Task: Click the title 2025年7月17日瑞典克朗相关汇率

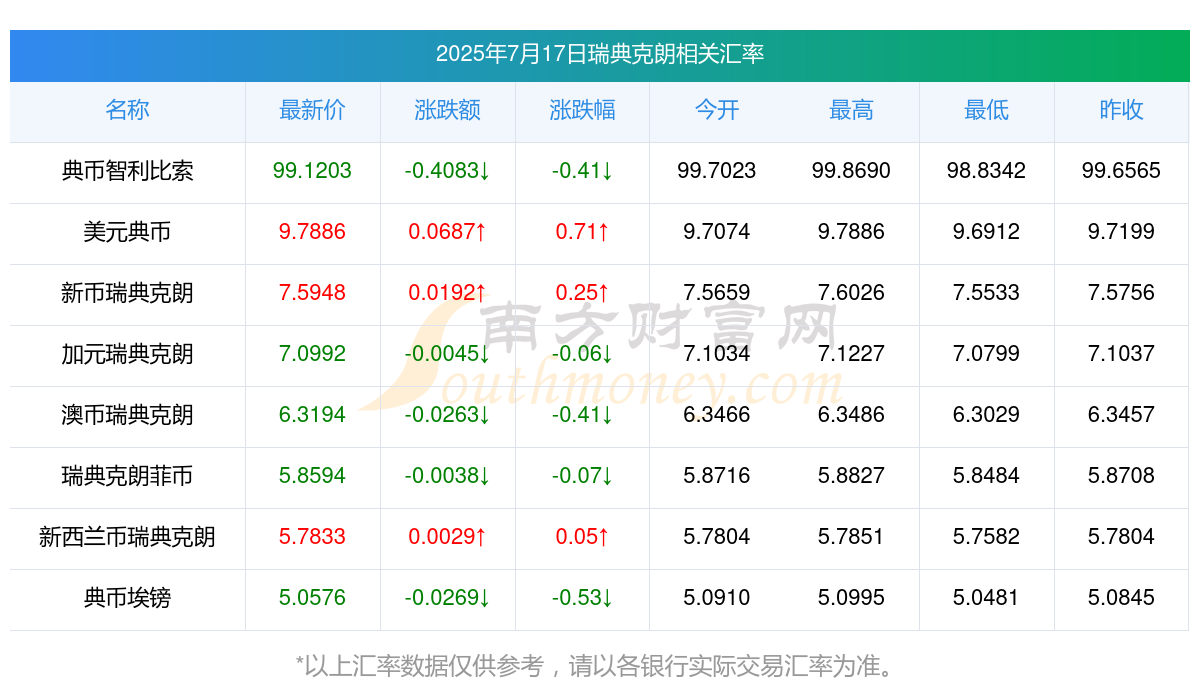Action: pos(600,54)
